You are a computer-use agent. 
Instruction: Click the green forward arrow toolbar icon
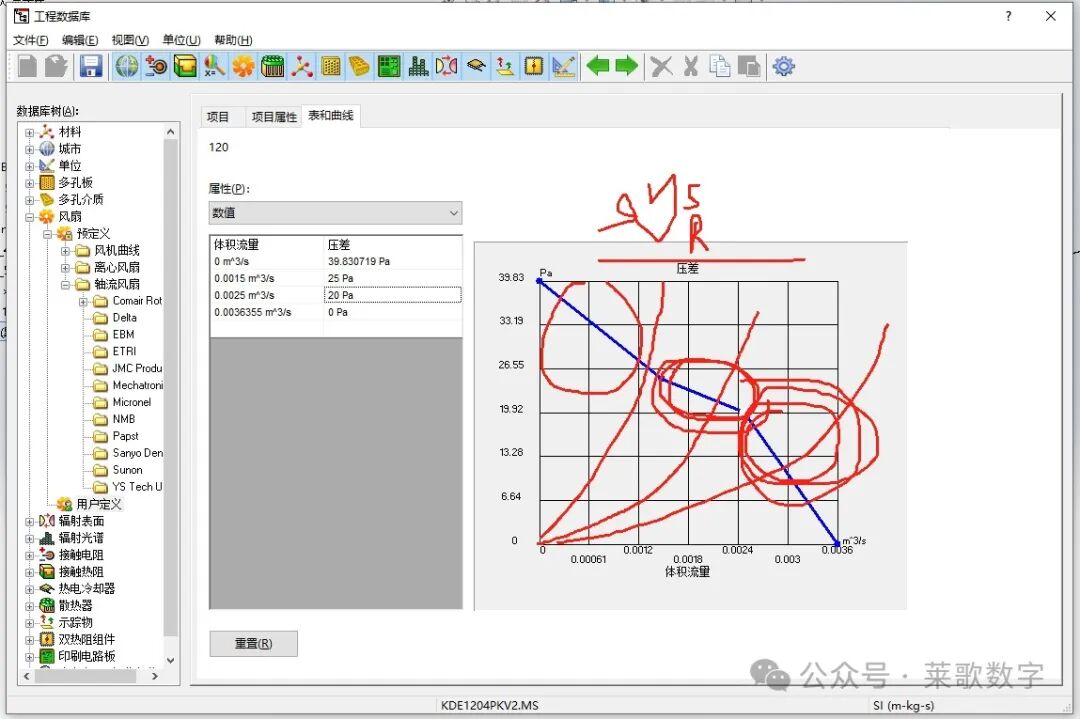pyautogui.click(x=625, y=66)
